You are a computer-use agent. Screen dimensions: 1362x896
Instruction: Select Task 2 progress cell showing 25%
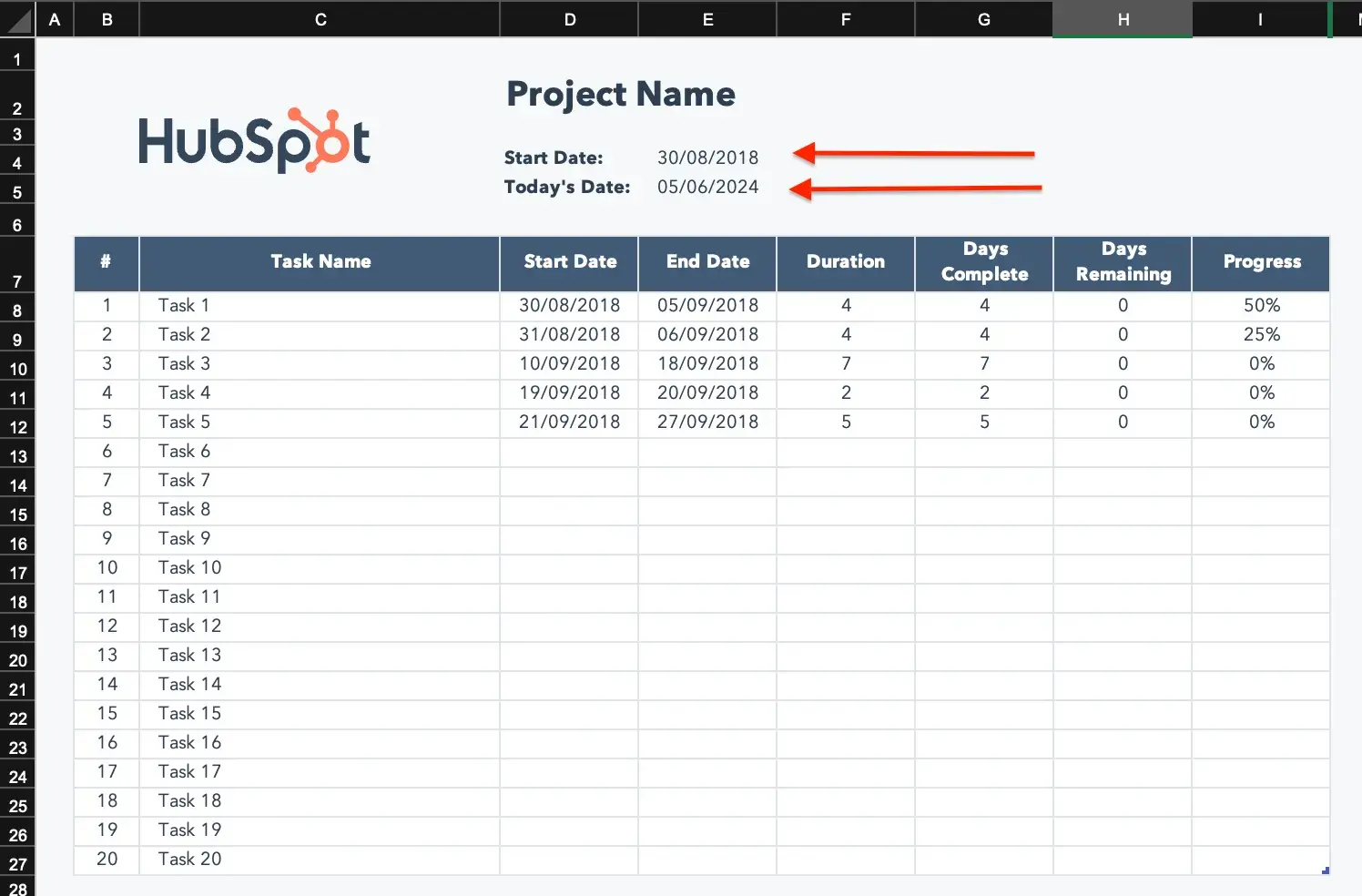point(1261,335)
